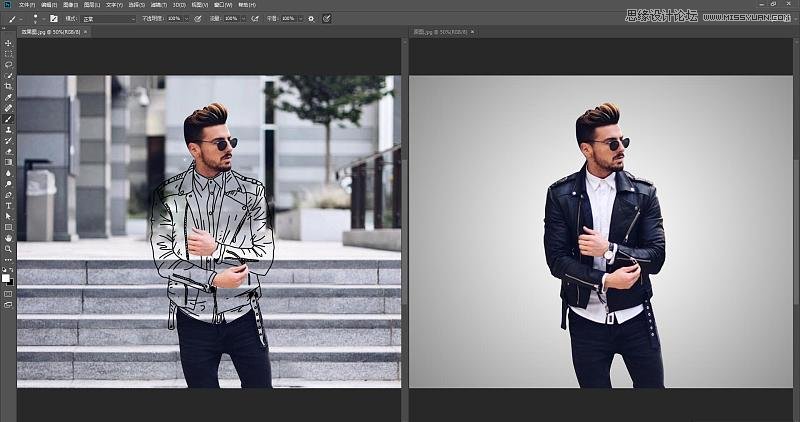Click the Photoshop logo icon

7,5
